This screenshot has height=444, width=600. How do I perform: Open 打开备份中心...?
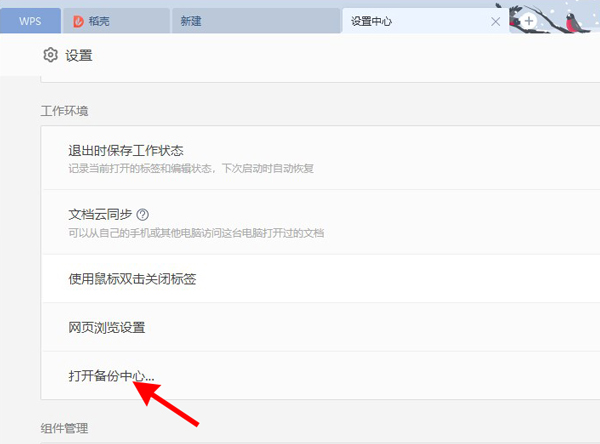click(x=111, y=376)
